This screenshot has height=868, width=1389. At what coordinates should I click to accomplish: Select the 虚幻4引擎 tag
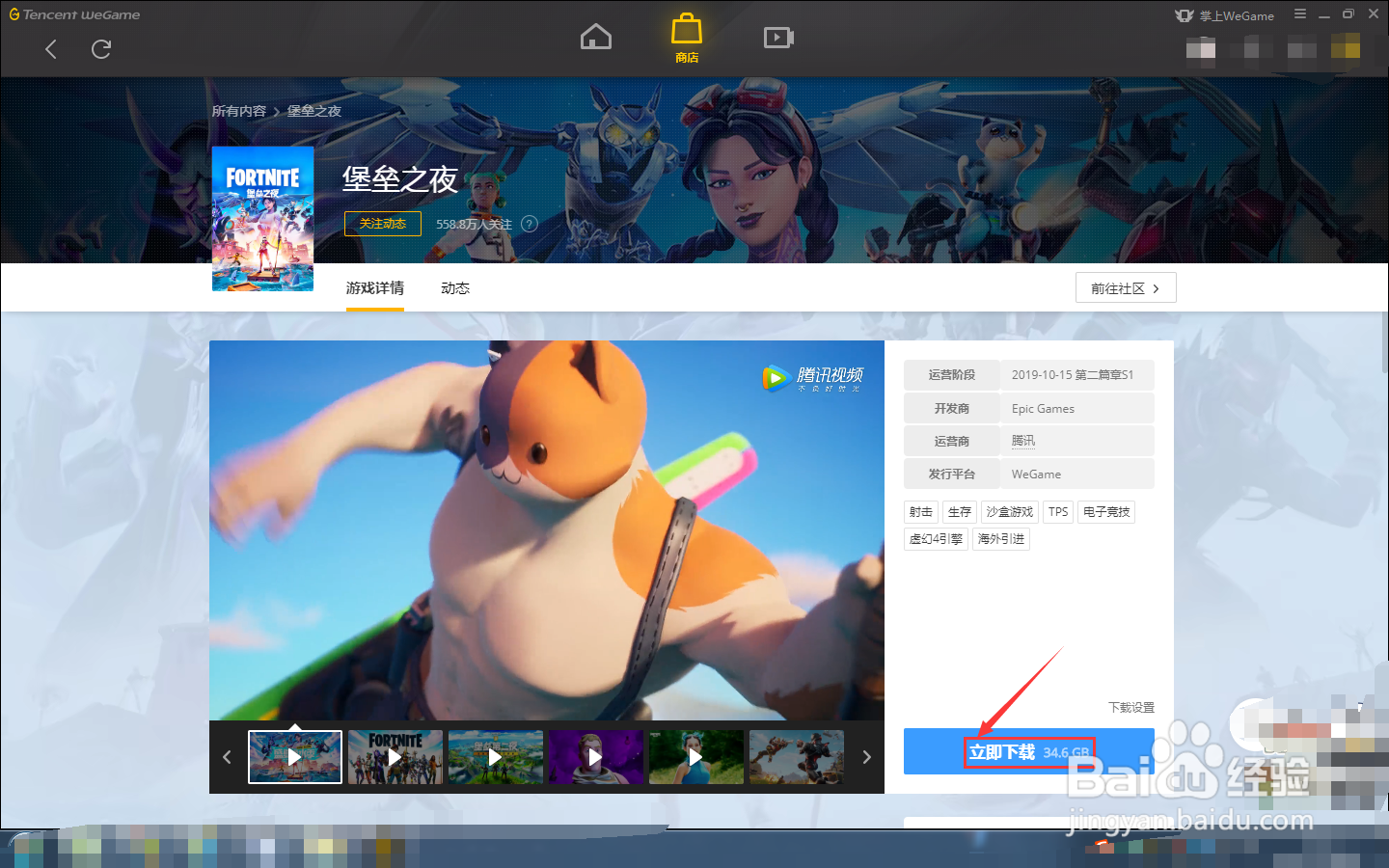pos(936,539)
